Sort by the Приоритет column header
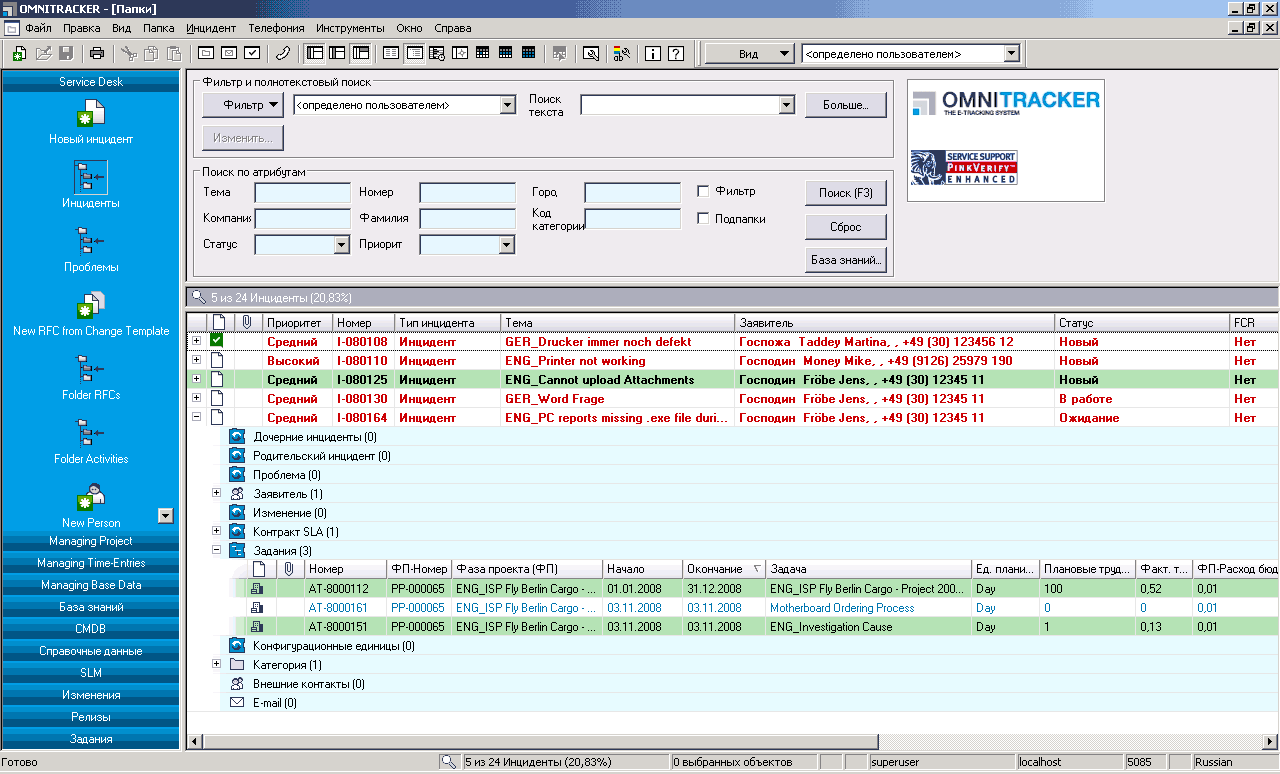Screen dimensions: 1280x774 point(297,323)
